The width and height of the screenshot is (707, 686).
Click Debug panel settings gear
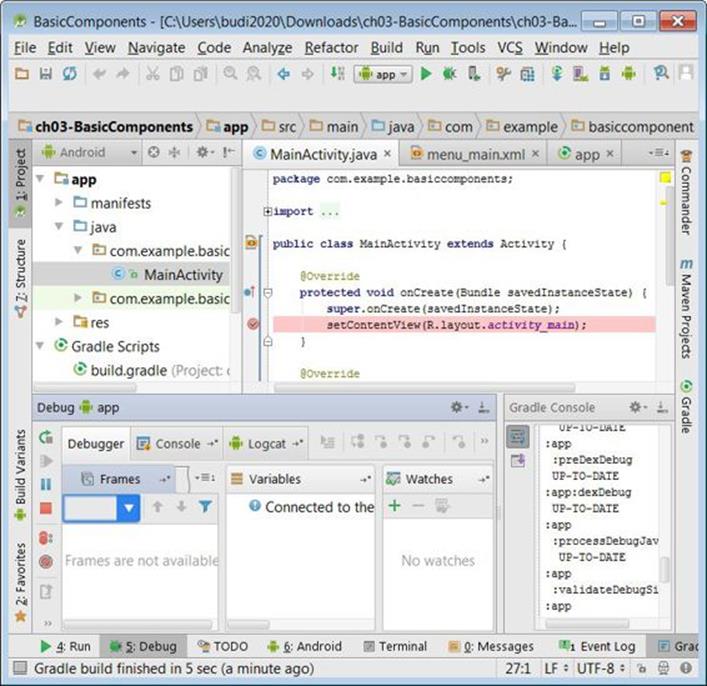coord(459,407)
